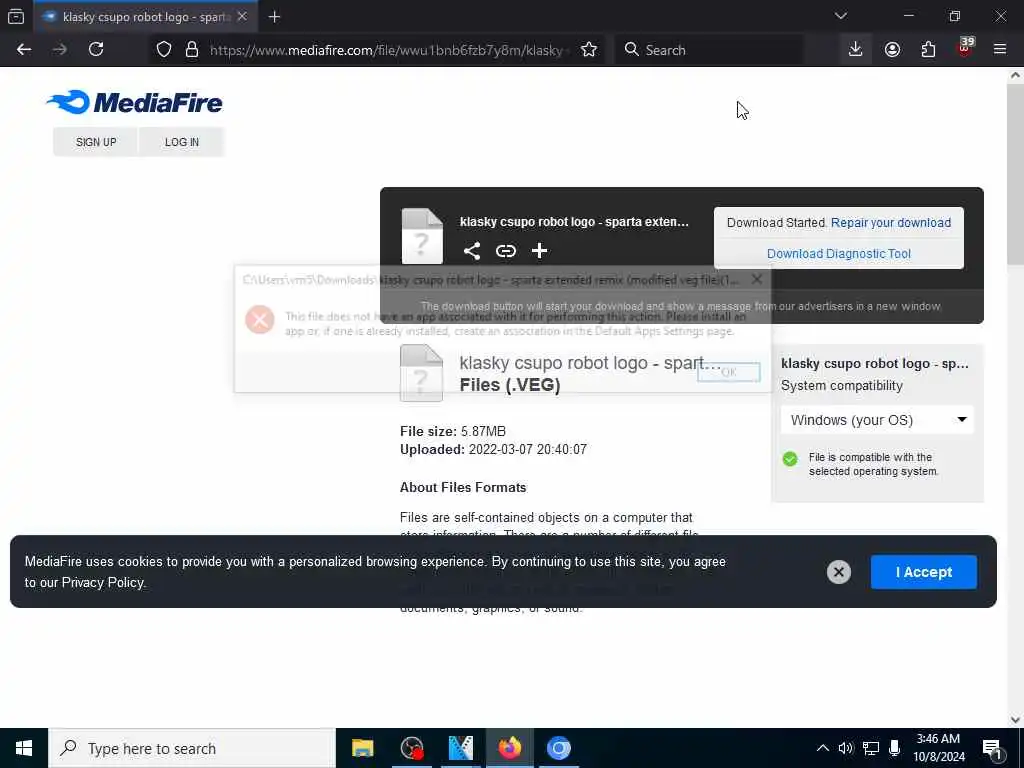Click Repair your download link
Viewport: 1024px width, 768px height.
pyautogui.click(x=891, y=223)
